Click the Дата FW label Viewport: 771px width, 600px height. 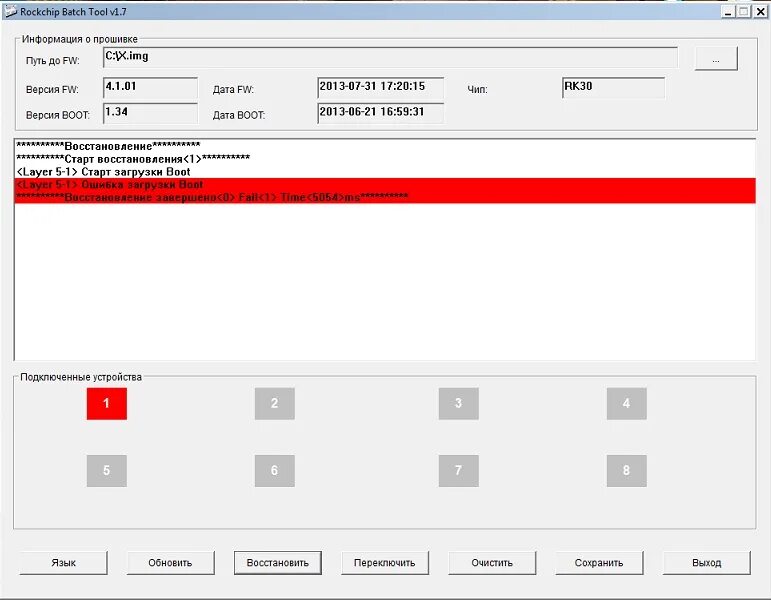(x=233, y=90)
